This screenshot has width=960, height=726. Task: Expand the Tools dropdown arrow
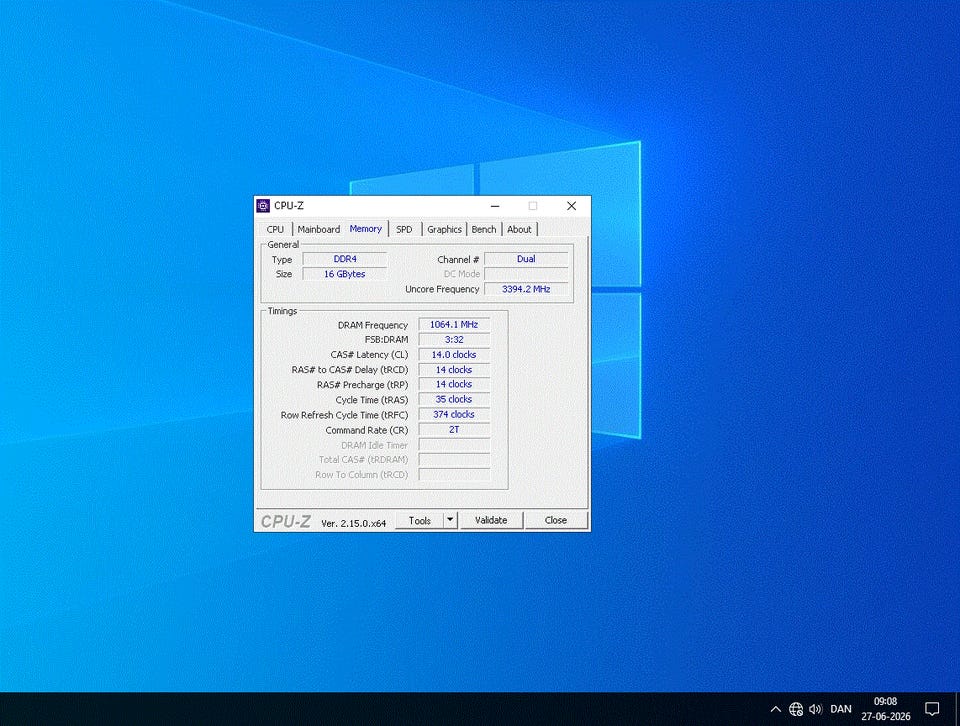[x=450, y=520]
